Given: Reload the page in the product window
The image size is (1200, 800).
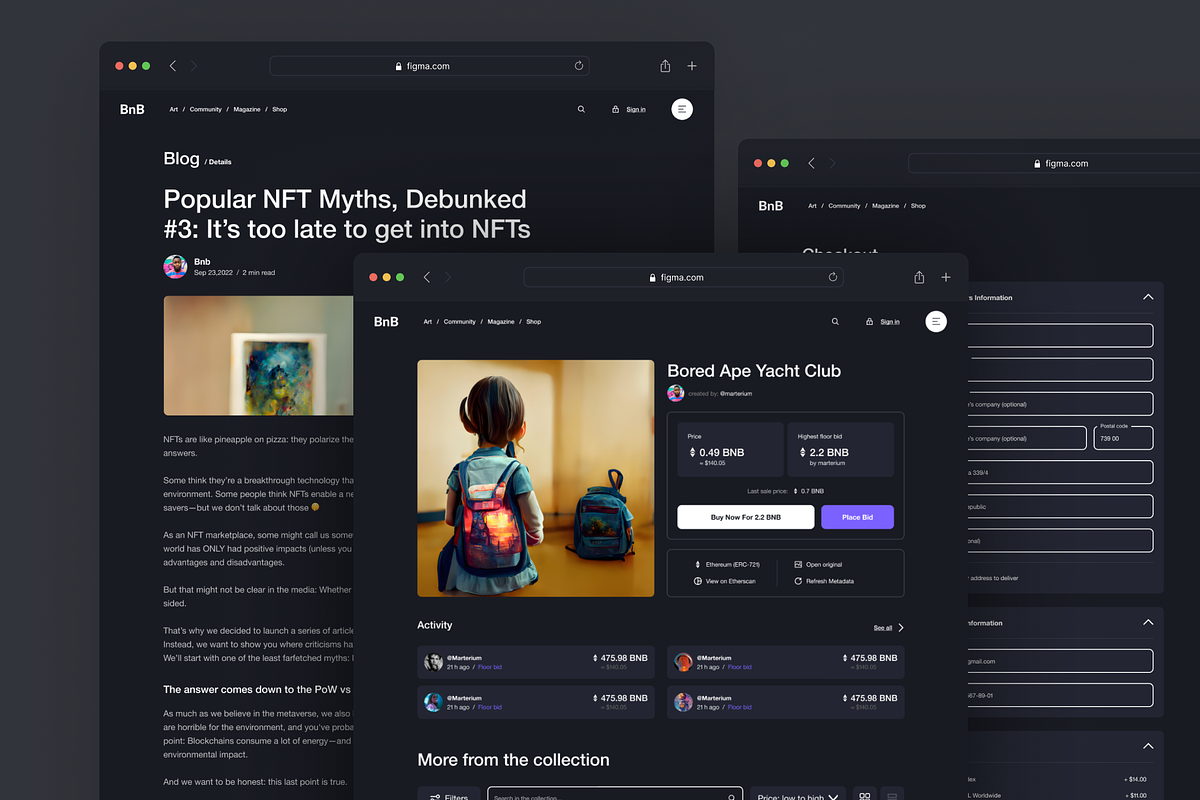Looking at the screenshot, I should pyautogui.click(x=833, y=277).
